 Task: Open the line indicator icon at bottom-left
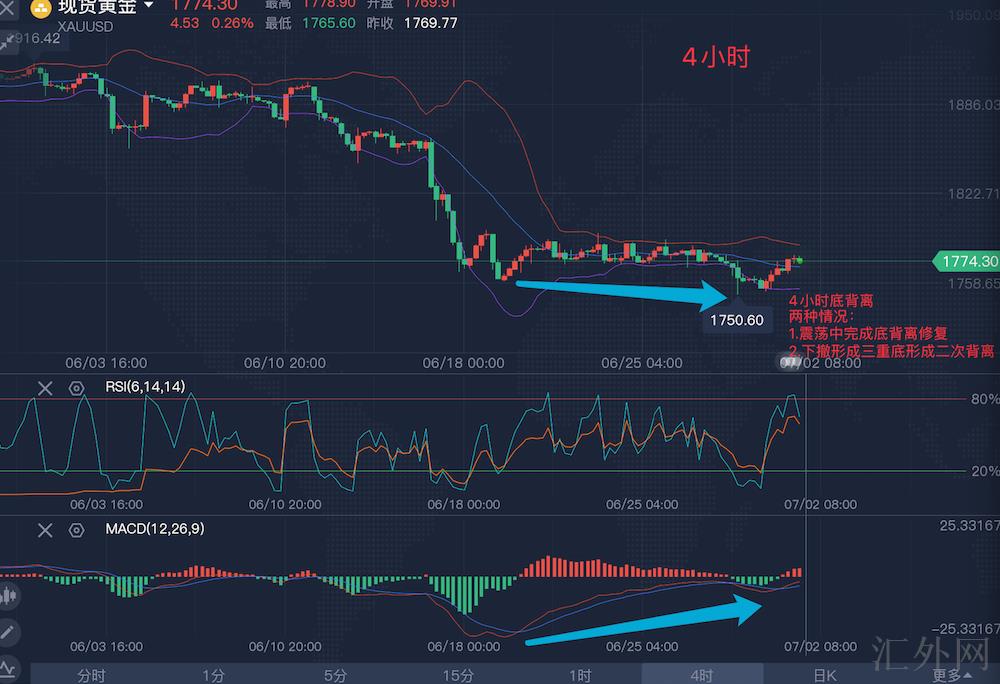pos(8,669)
